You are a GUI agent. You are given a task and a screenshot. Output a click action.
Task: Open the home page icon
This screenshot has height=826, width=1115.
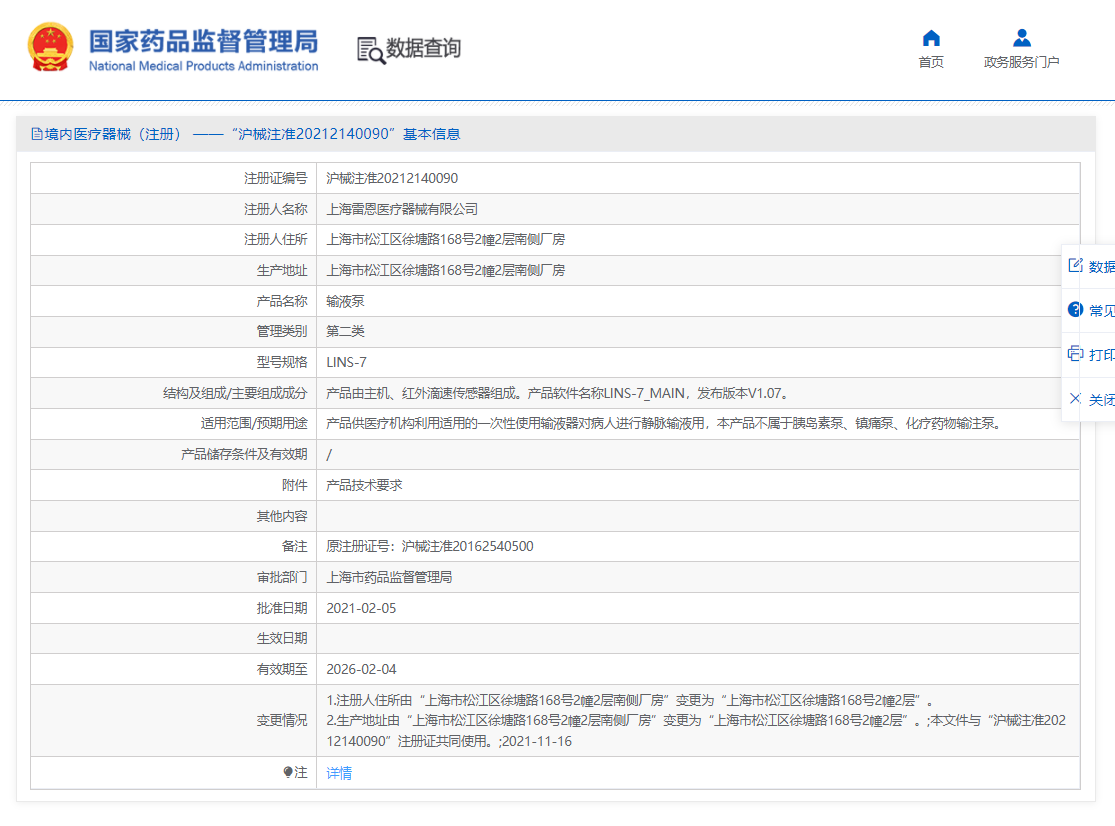click(x=931, y=38)
